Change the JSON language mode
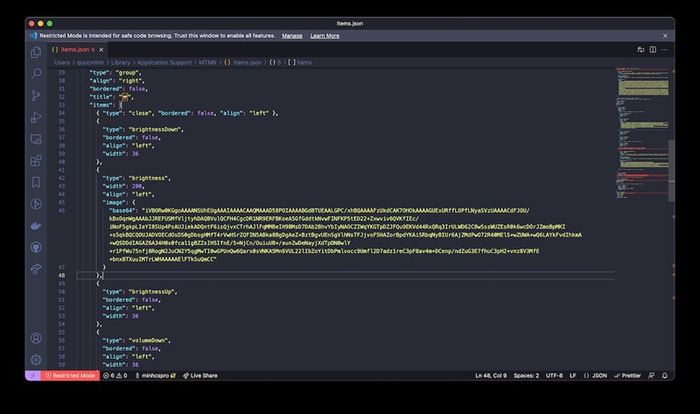Viewport: 700px width, 414px height. coord(595,376)
